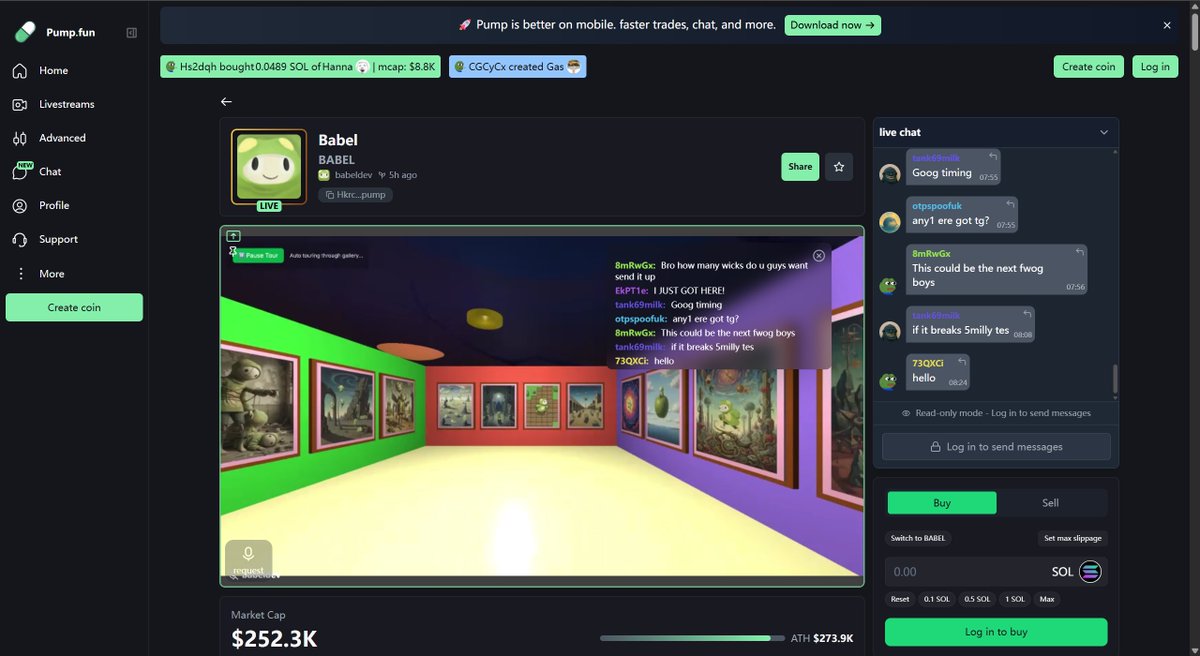This screenshot has height=656, width=1200.
Task: Click the microphone request button
Action: (248, 557)
